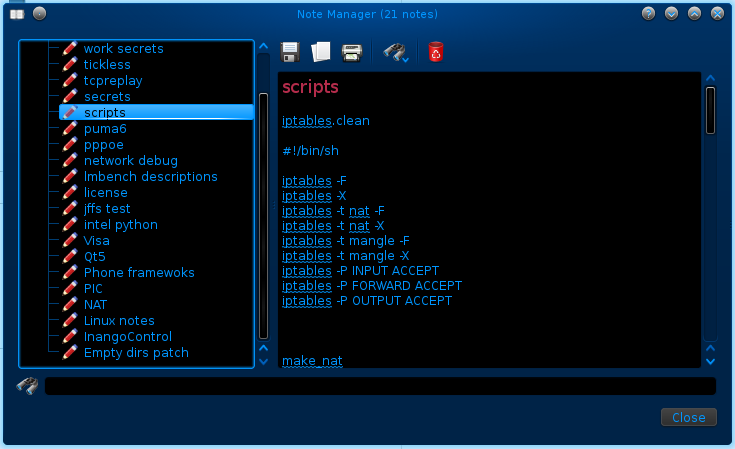Click the Close button
This screenshot has width=735, height=449.
(x=689, y=417)
